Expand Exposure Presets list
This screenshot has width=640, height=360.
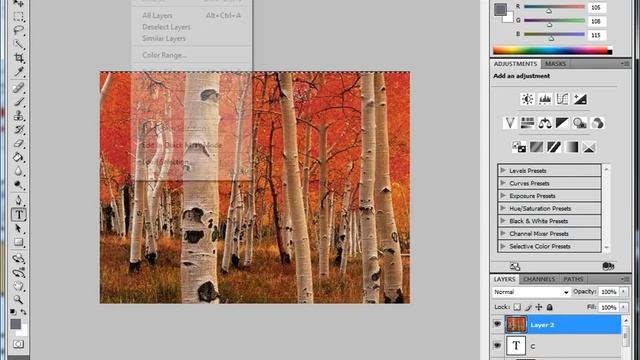click(x=503, y=196)
